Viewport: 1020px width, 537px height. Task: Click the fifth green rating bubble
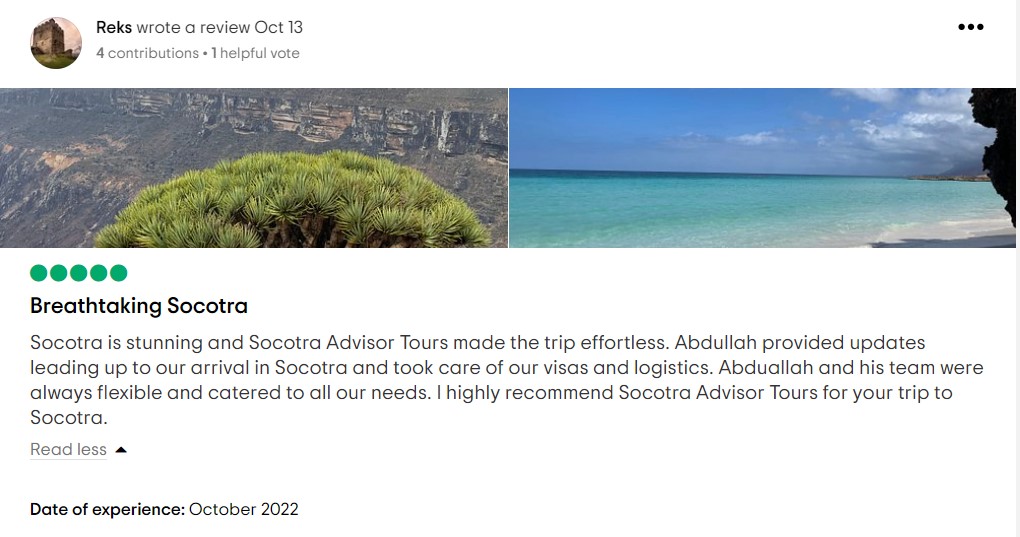[x=119, y=273]
